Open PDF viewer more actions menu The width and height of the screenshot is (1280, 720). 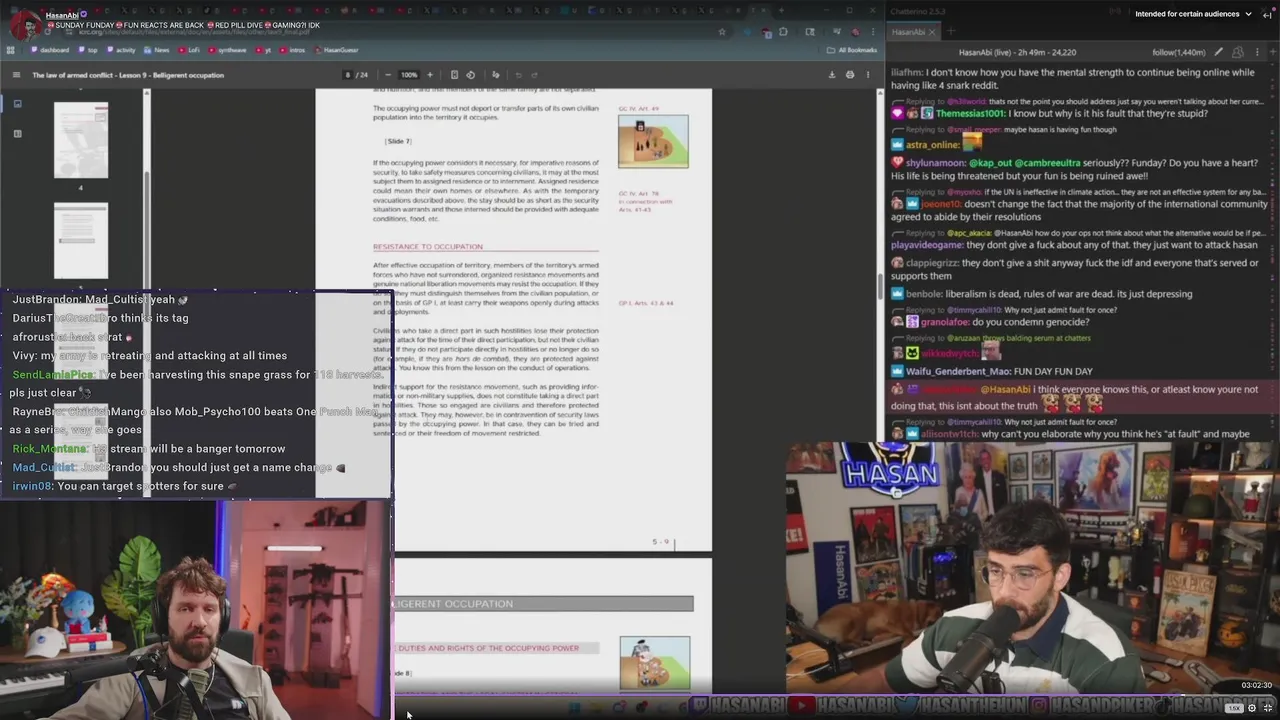[867, 75]
